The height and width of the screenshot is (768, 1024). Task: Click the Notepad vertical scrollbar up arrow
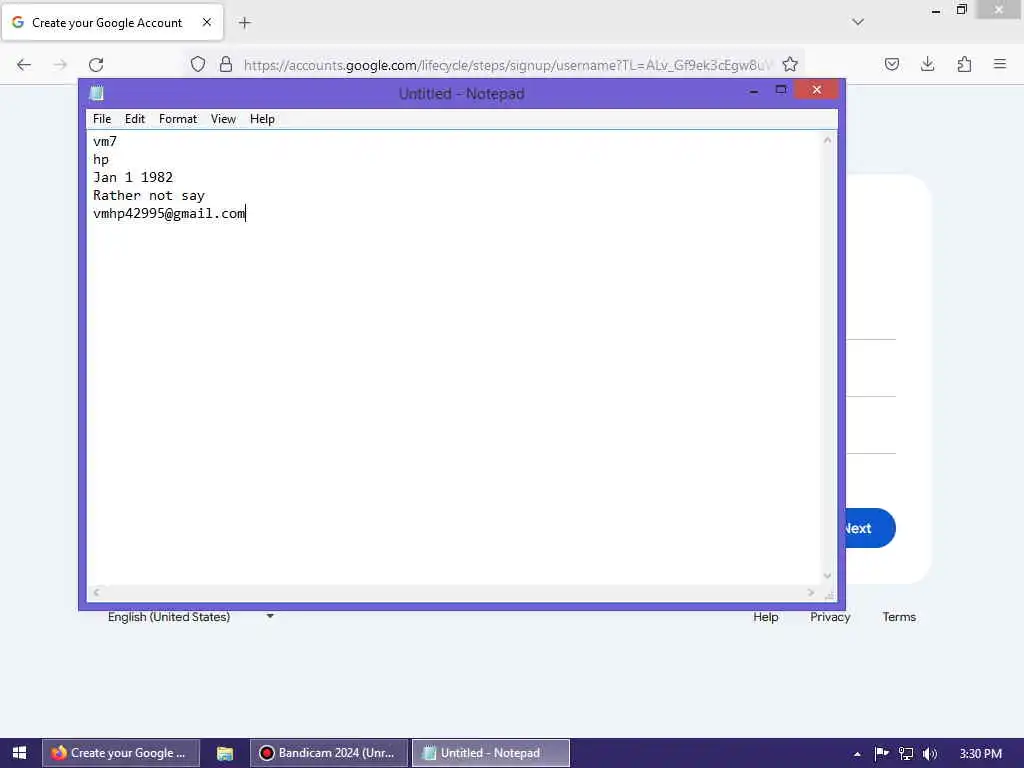coord(827,140)
